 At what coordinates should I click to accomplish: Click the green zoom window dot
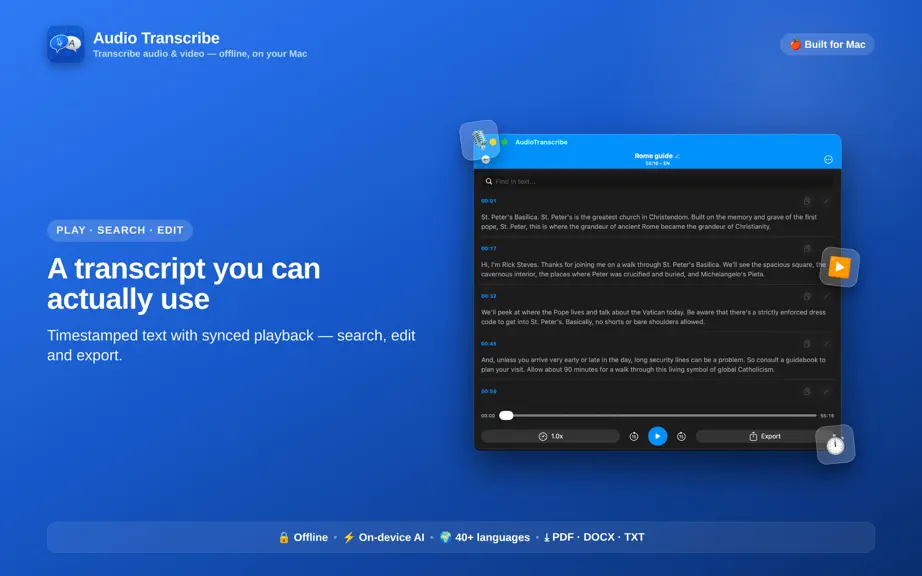click(x=504, y=142)
